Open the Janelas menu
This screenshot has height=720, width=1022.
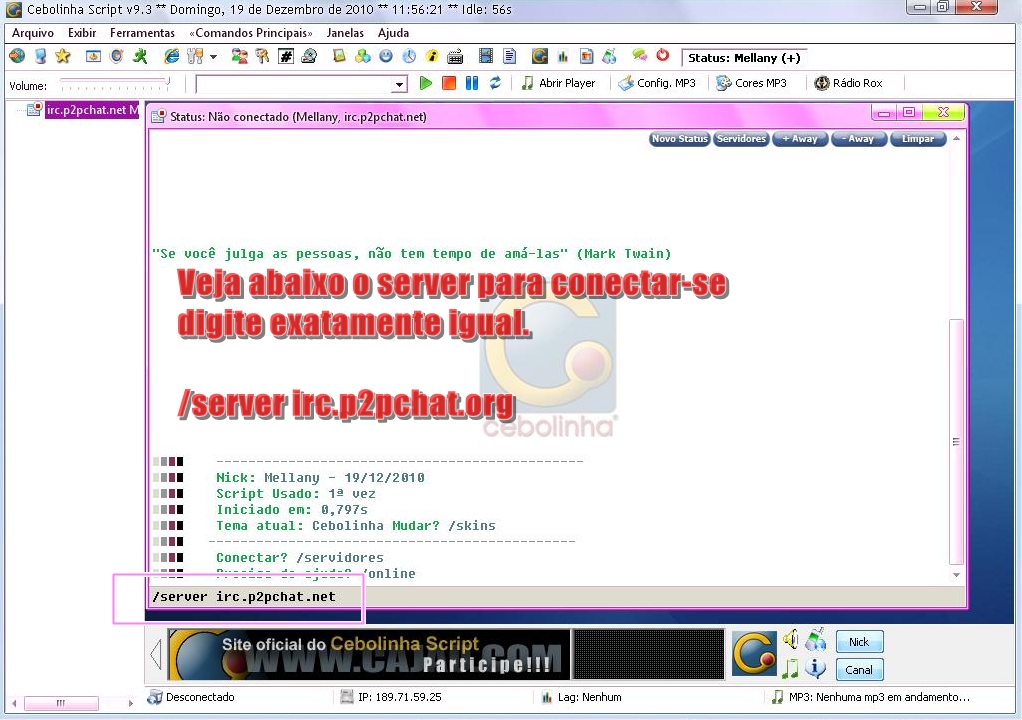pos(345,33)
